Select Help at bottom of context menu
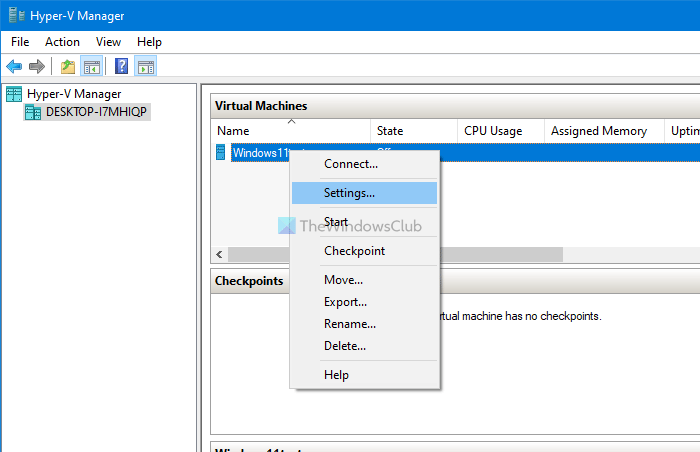 pyautogui.click(x=364, y=375)
